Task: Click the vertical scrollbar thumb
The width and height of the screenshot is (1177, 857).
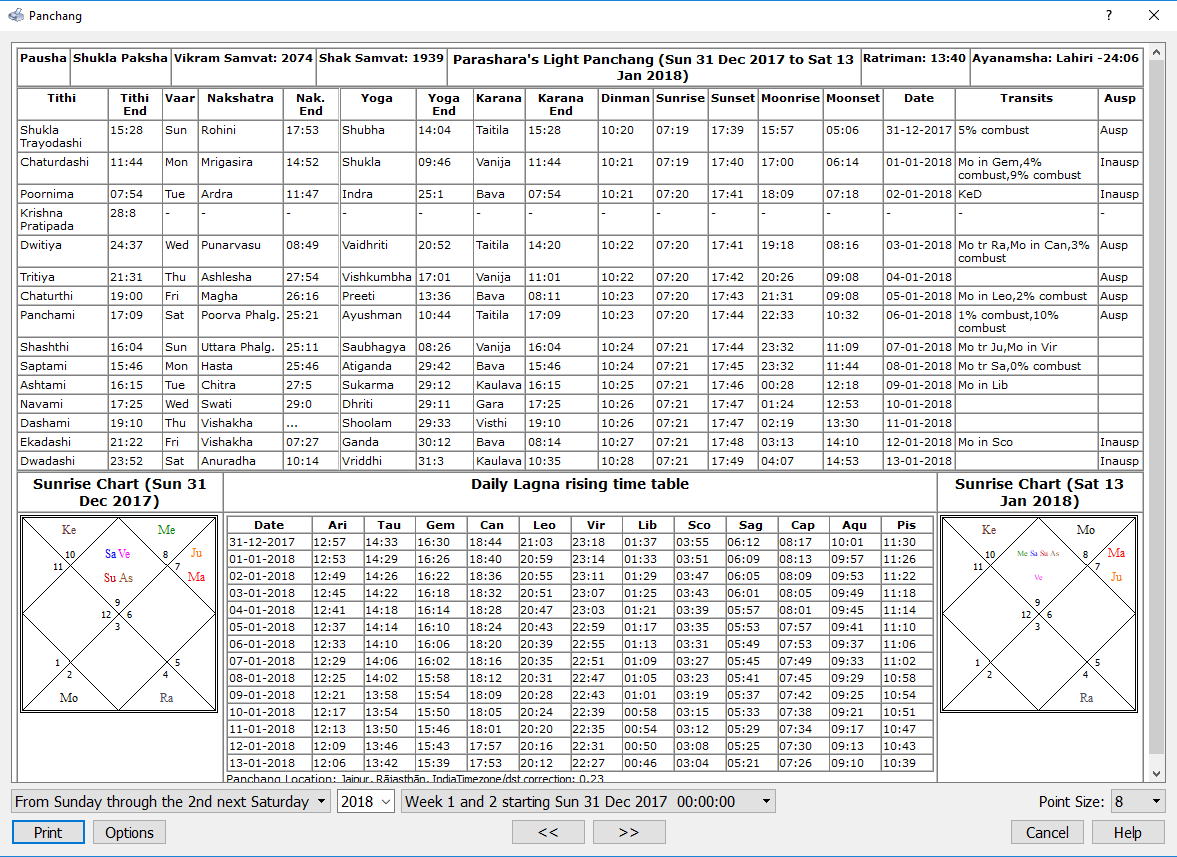Action: (1156, 409)
